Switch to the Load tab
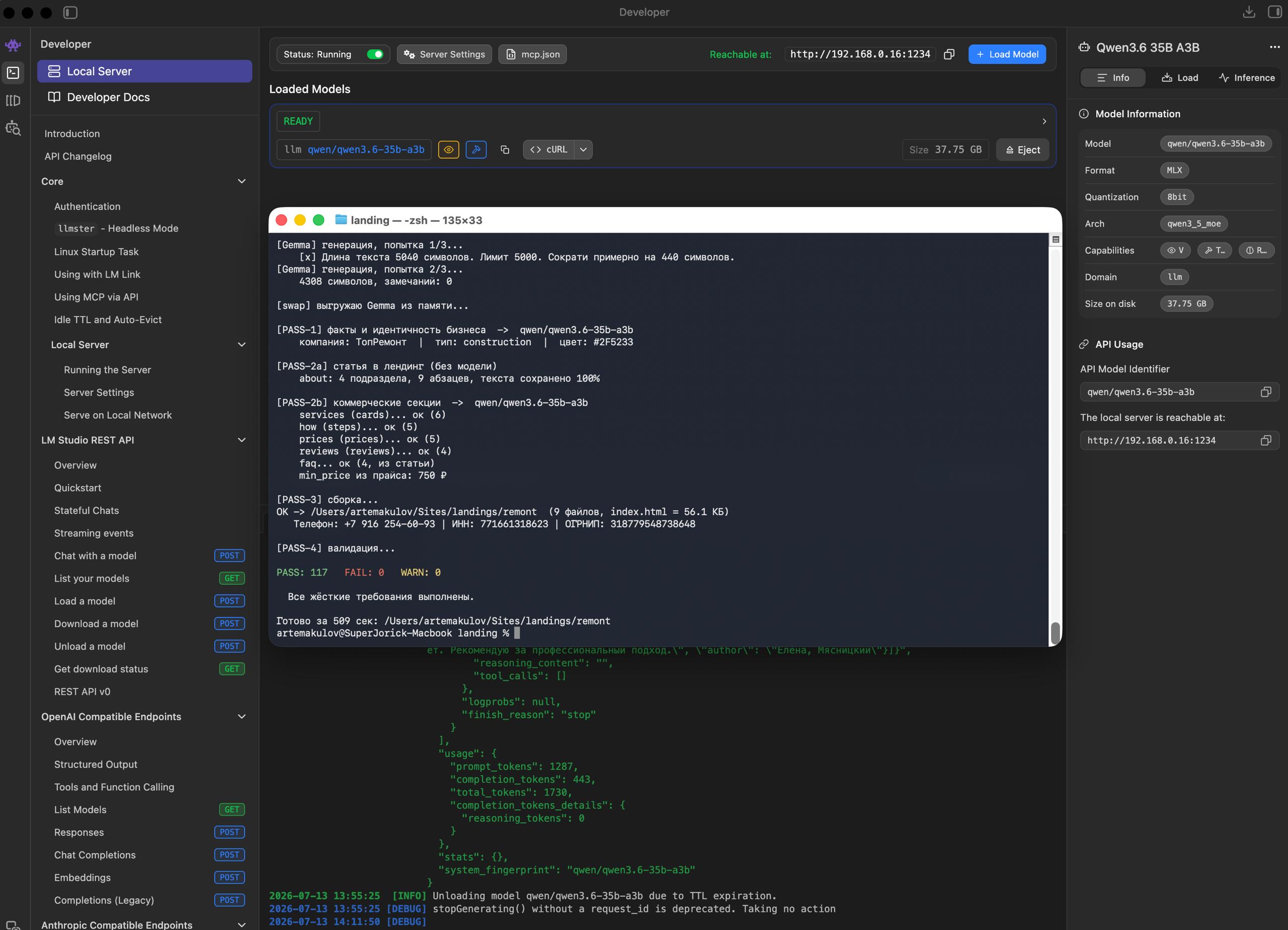1288x930 pixels. (1179, 78)
